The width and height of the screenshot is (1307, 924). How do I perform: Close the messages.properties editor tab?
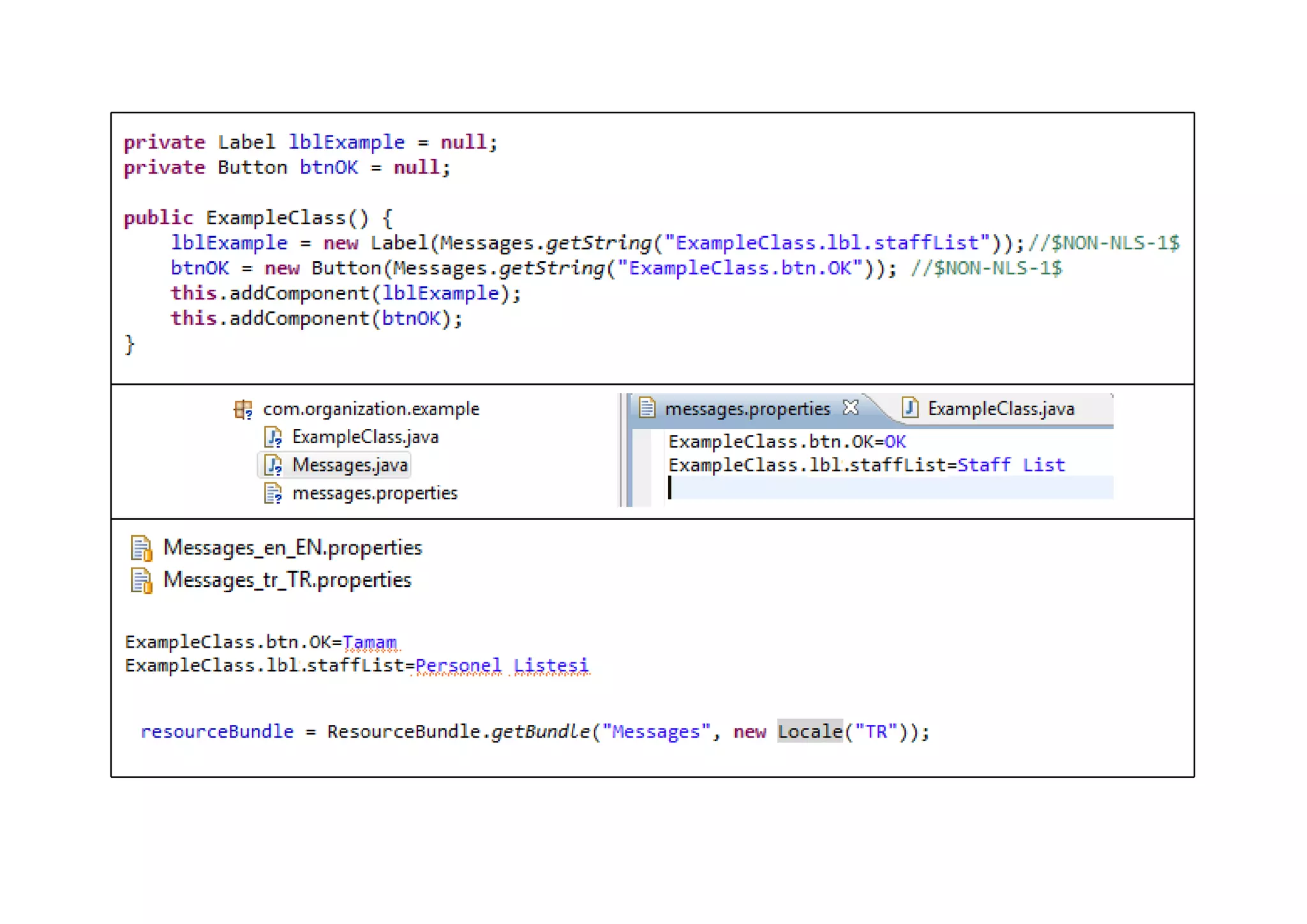(x=851, y=407)
